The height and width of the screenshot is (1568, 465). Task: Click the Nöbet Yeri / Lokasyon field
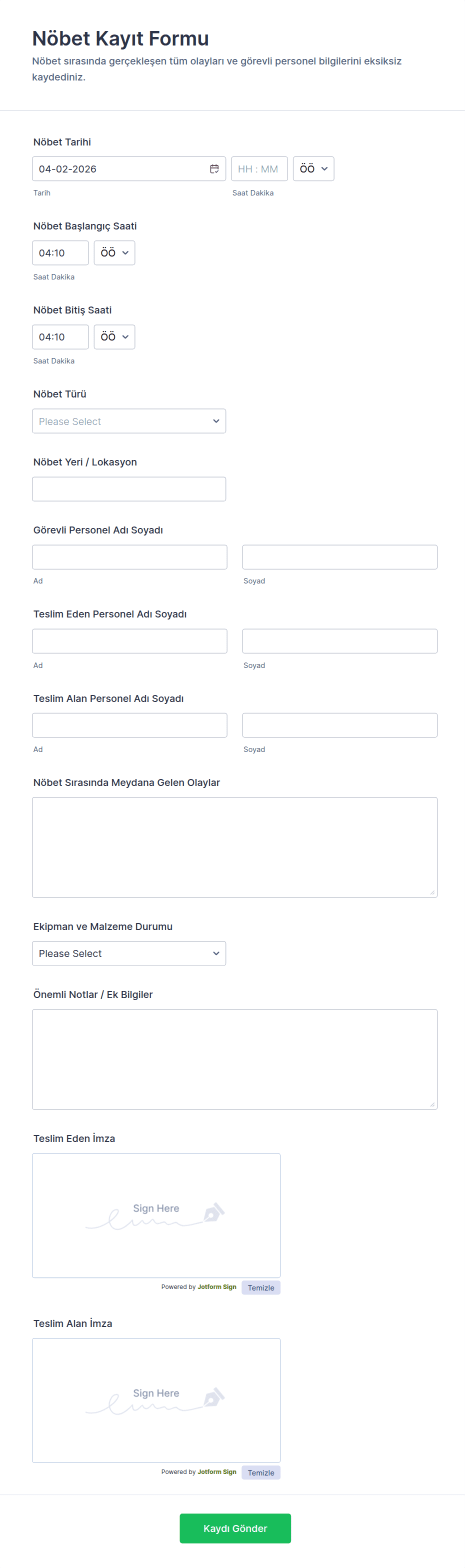[x=128, y=489]
